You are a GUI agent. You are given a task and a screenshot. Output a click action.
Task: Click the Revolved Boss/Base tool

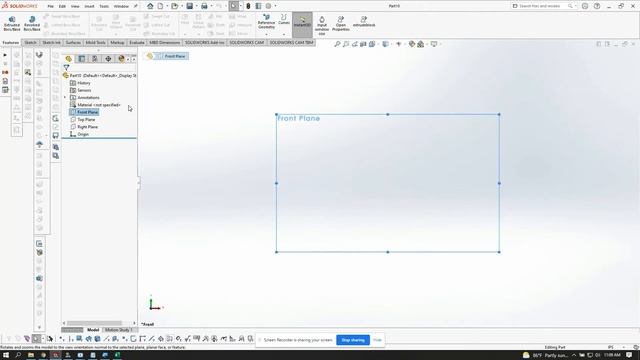(x=32, y=24)
